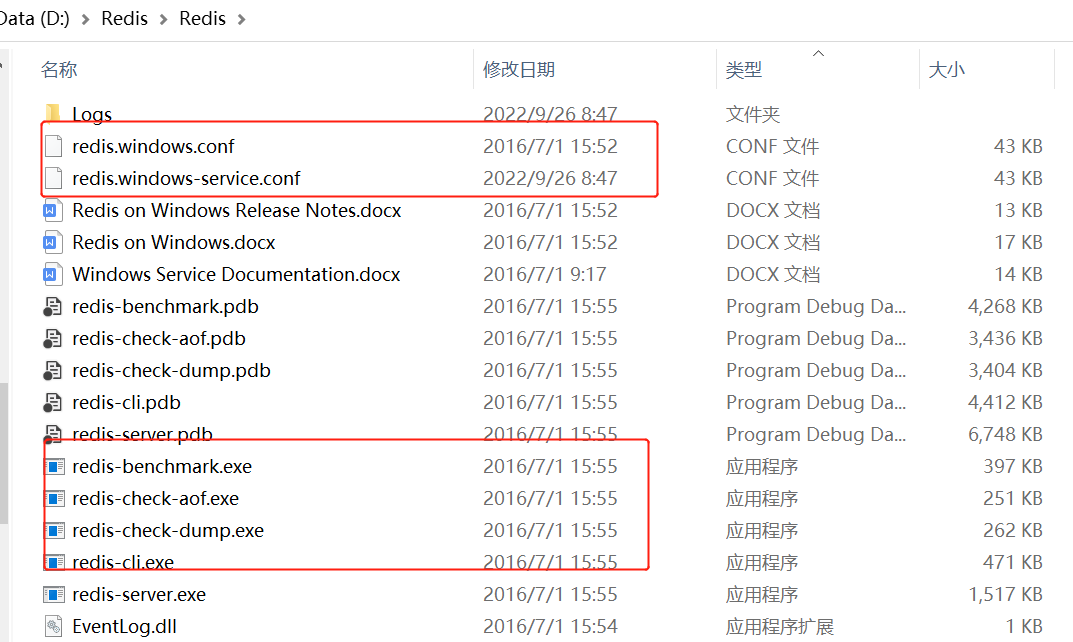Image resolution: width=1073 pixels, height=642 pixels.
Task: Expand the chevron between the two Redis breadcrumbs
Action: click(164, 19)
